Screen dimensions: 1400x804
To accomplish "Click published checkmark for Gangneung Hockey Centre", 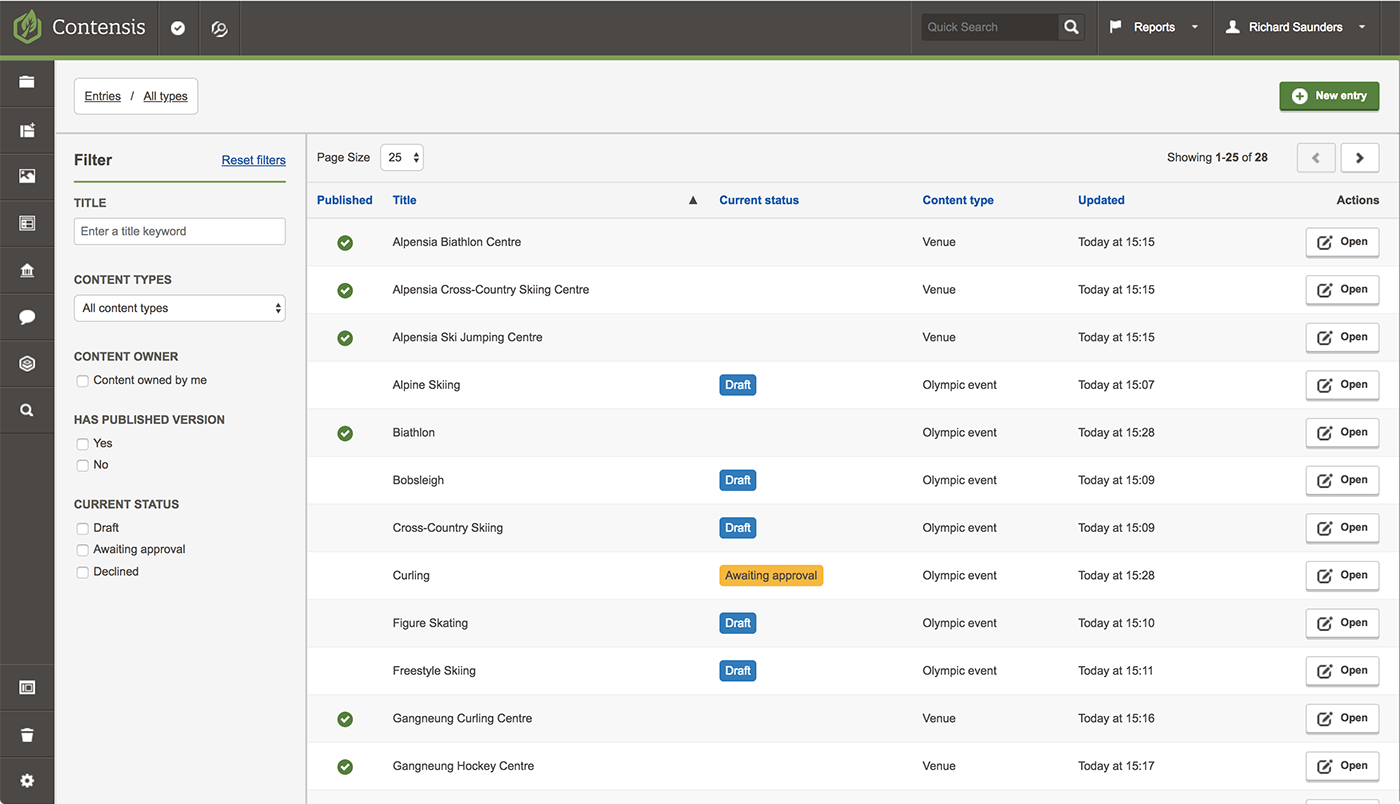I will (345, 767).
